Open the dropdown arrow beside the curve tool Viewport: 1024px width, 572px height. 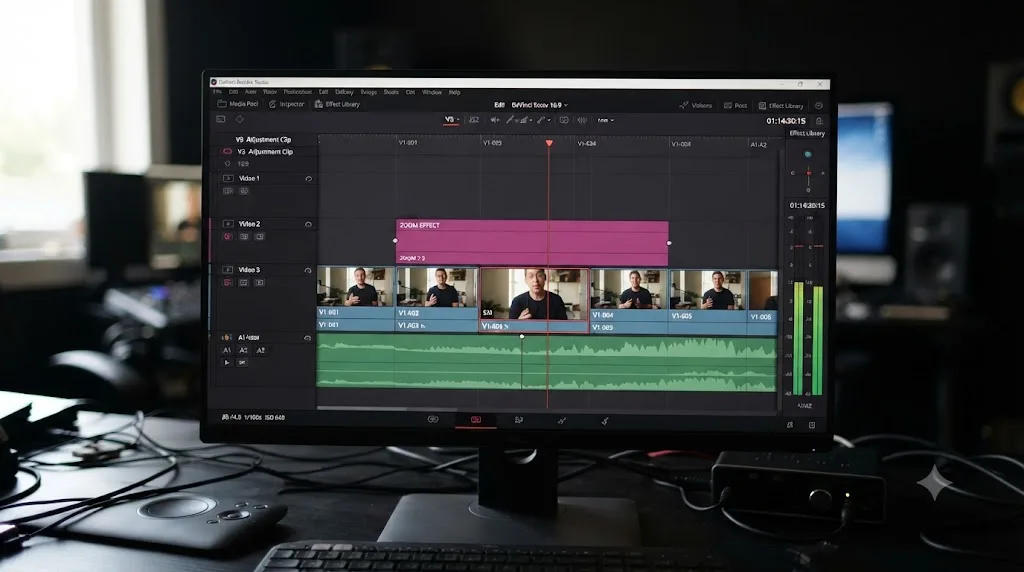[530, 120]
